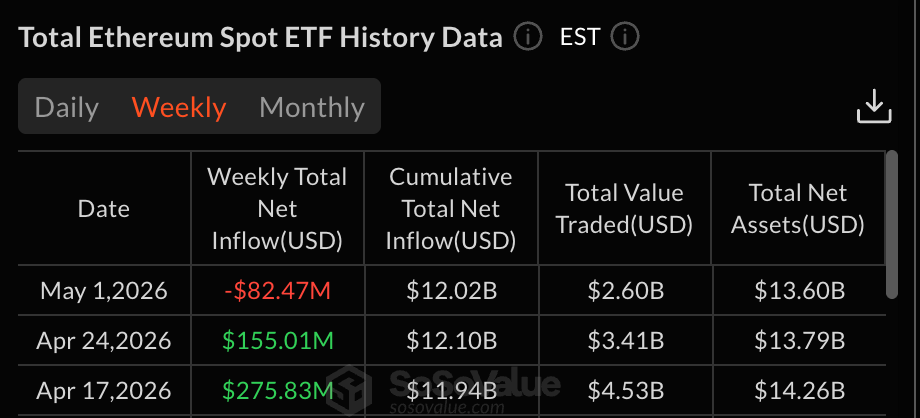Viewport: 920px width, 418px height.
Task: Click the sosovalue.com watermark link
Action: click(x=447, y=407)
